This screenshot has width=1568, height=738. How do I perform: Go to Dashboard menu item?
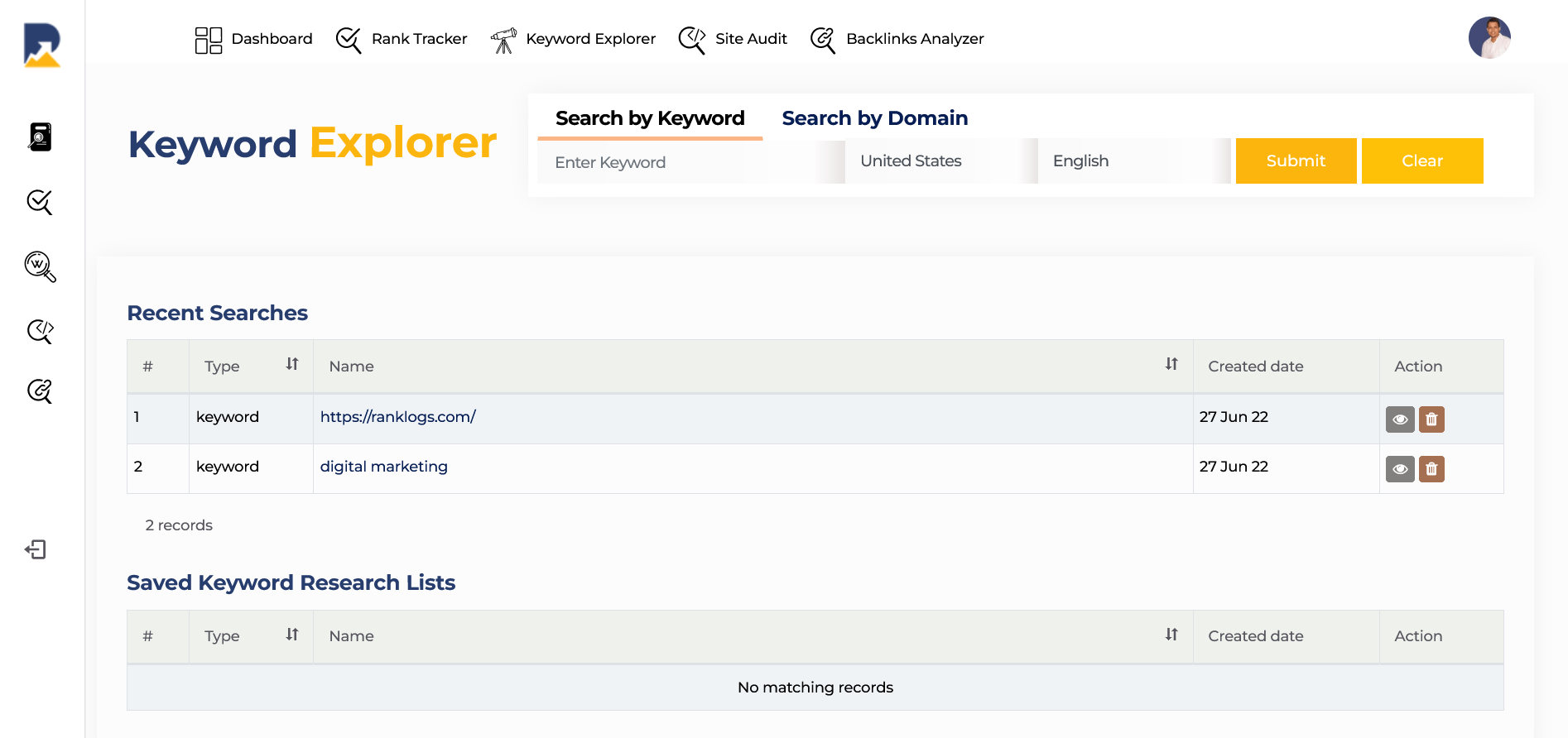272,39
